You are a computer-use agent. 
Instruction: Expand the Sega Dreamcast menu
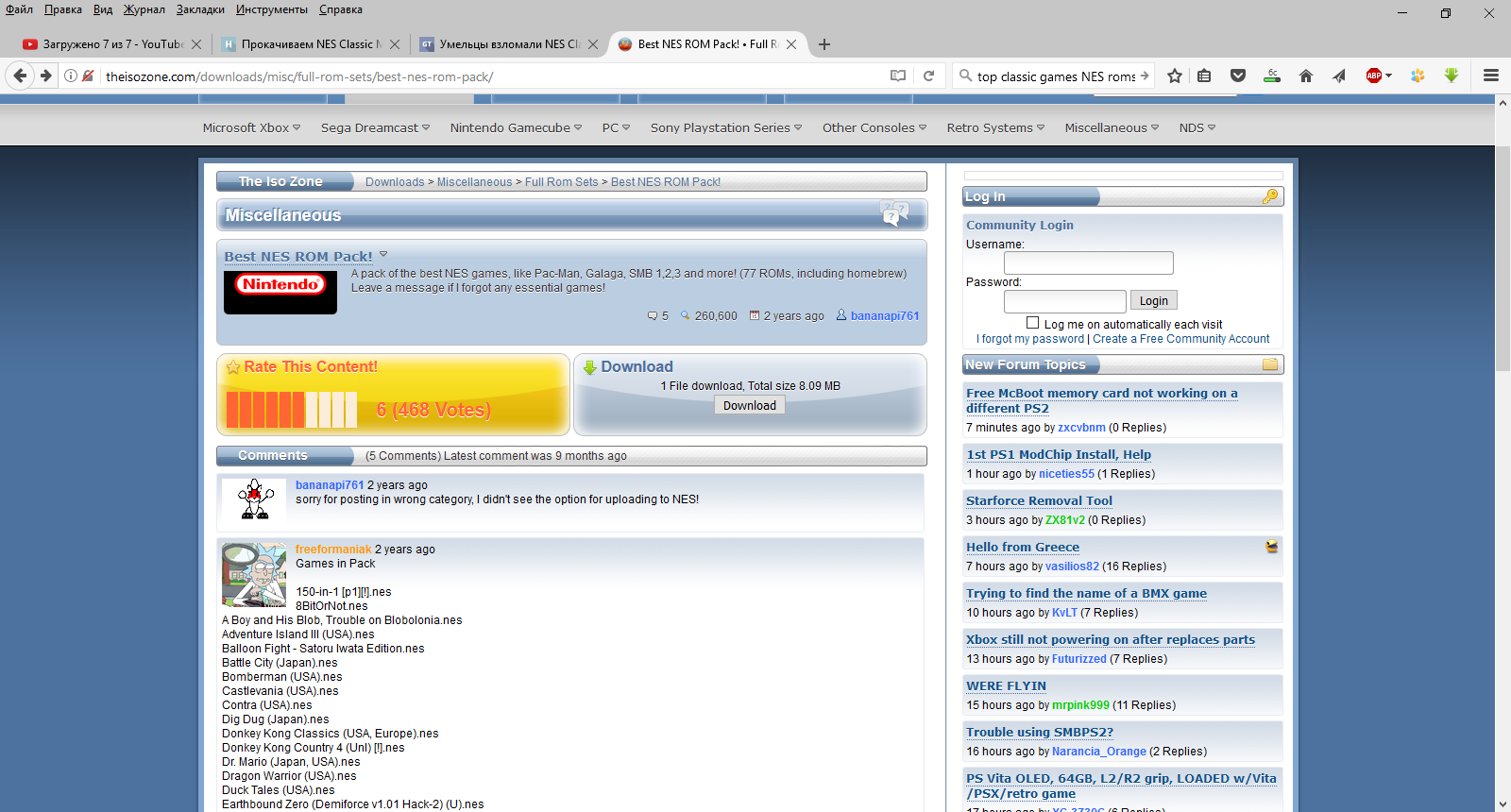point(375,127)
